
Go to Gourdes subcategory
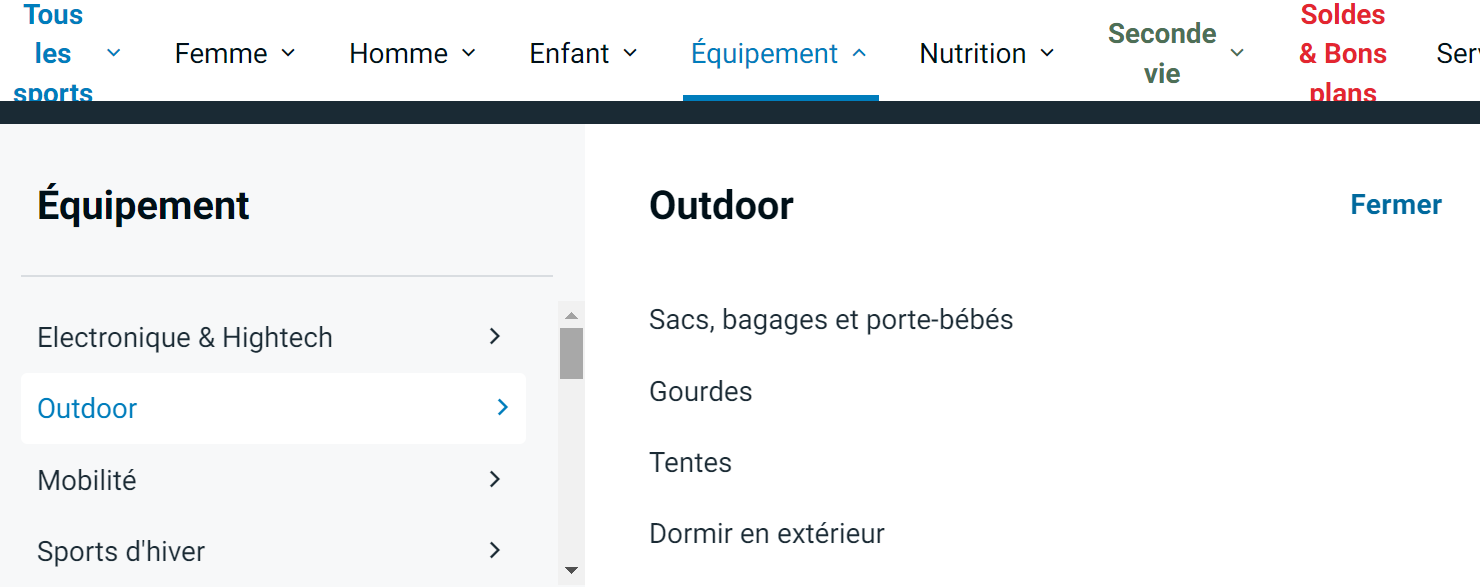(700, 391)
